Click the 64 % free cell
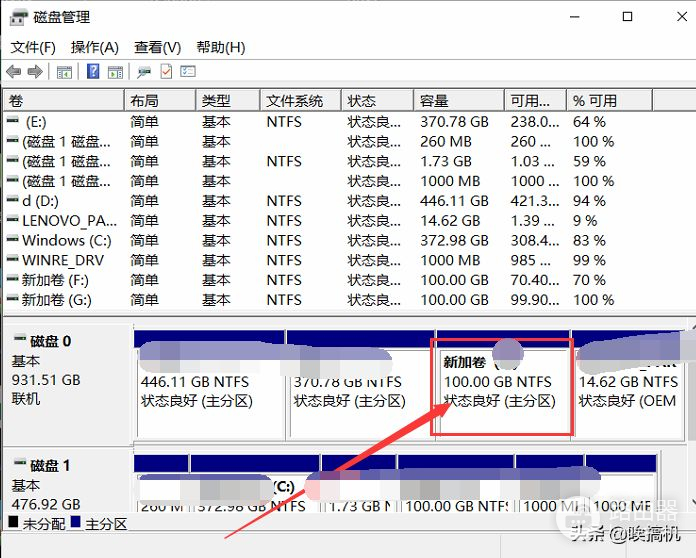 (589, 122)
